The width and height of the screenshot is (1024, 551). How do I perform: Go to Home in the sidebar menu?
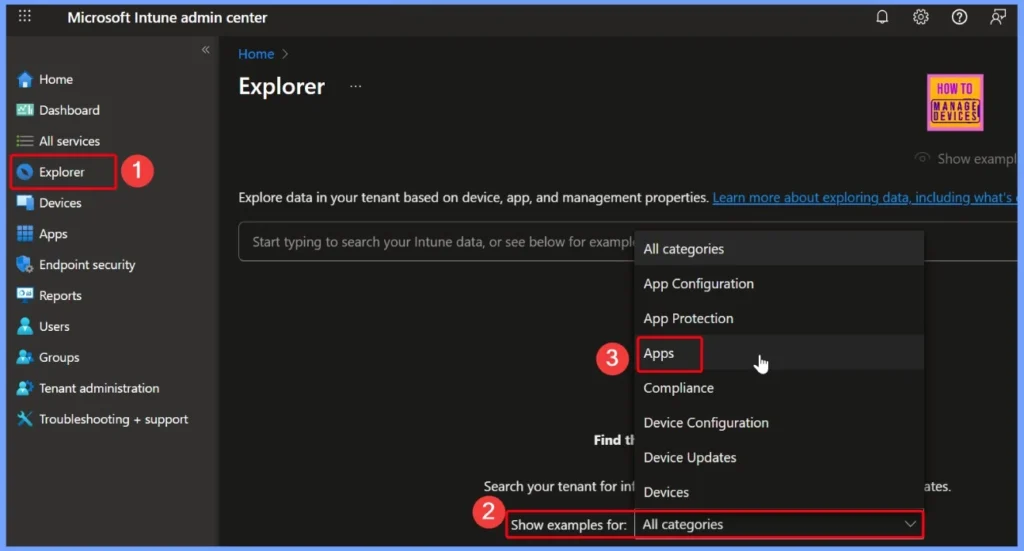pos(56,80)
